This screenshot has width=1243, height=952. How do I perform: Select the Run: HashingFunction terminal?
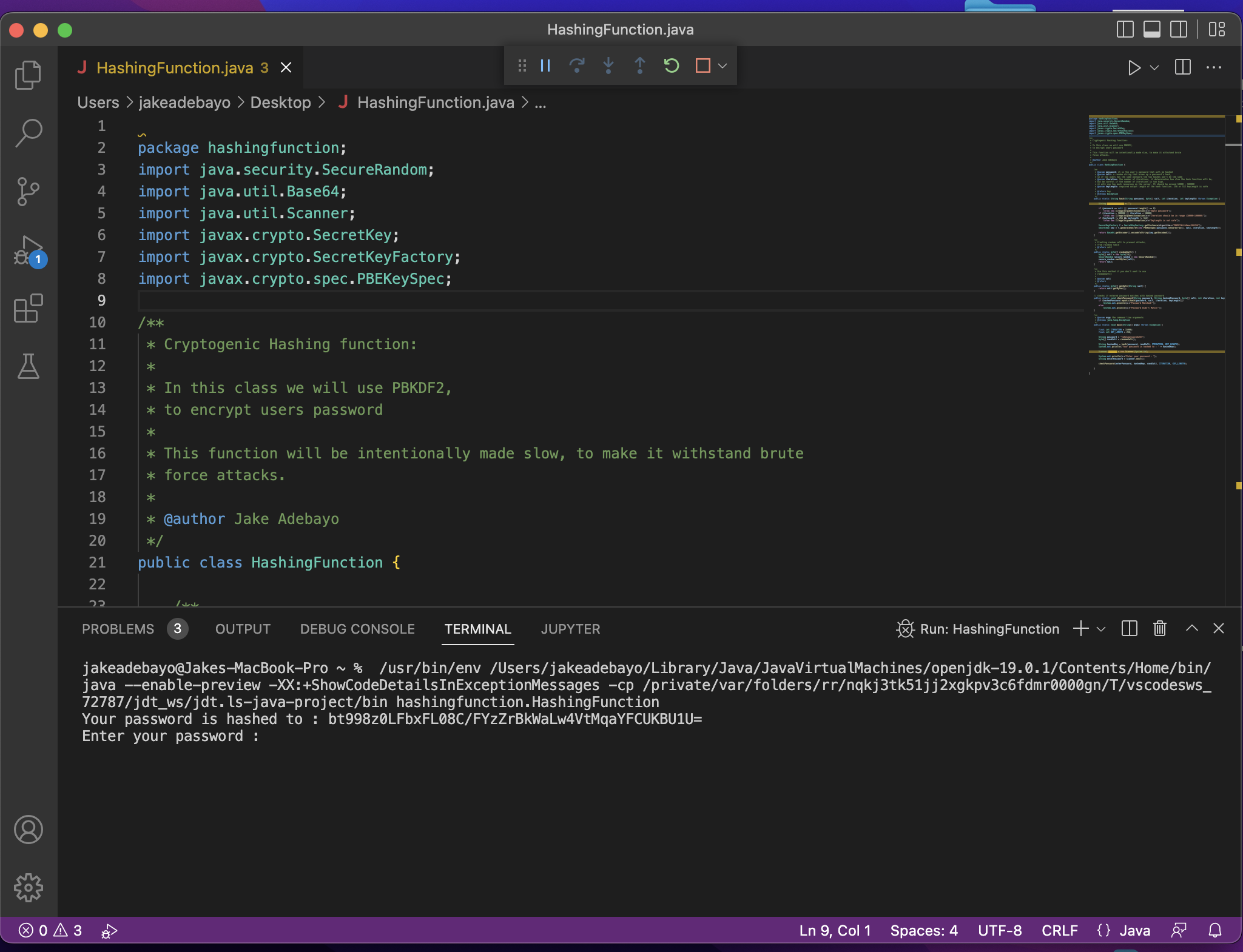(978, 629)
